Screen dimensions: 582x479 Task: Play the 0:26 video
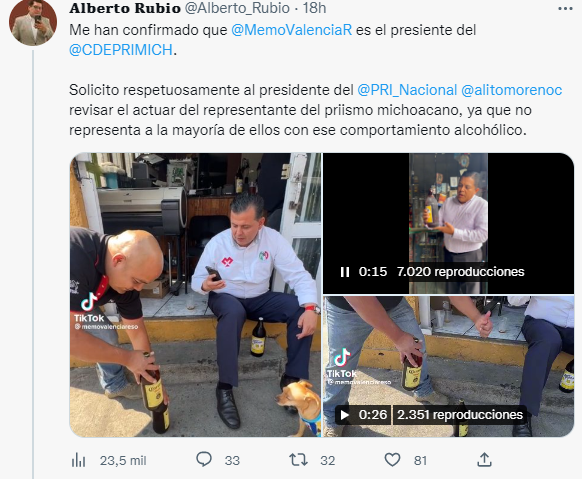pyautogui.click(x=345, y=415)
